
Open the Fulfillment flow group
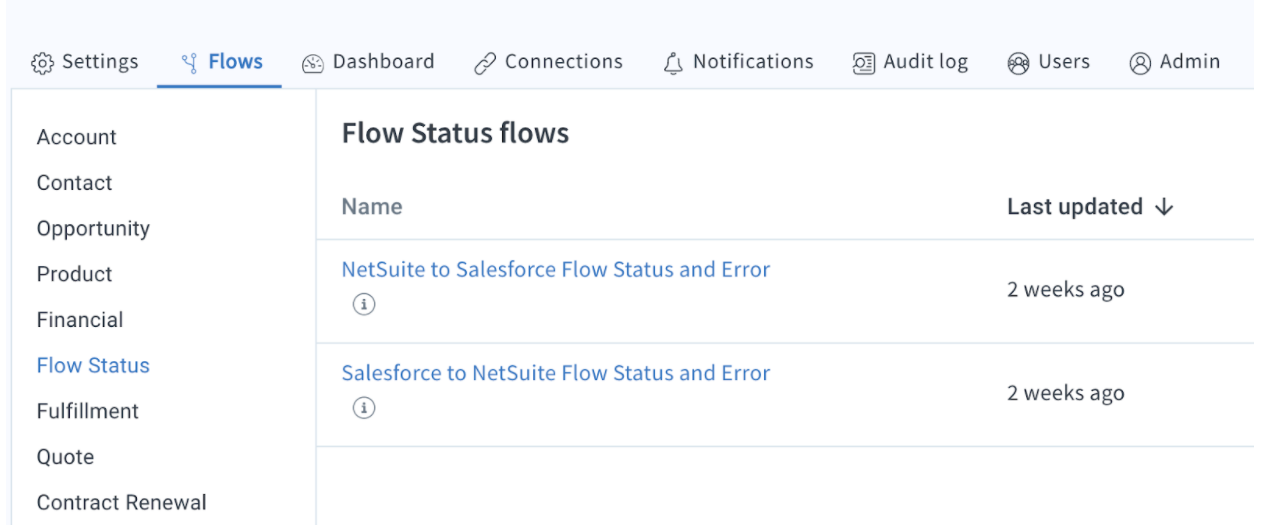tap(88, 411)
